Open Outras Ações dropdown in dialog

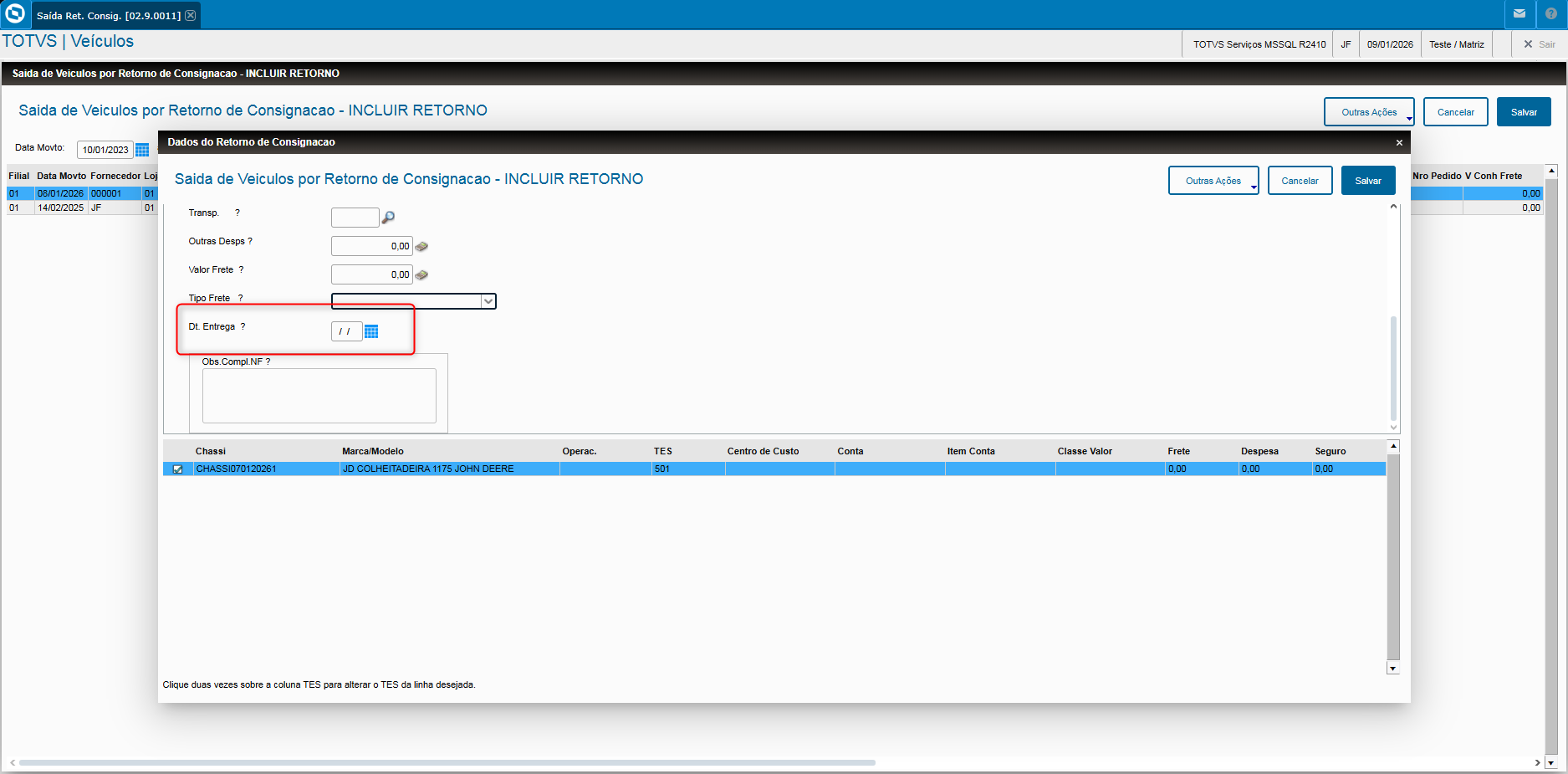pos(1213,181)
